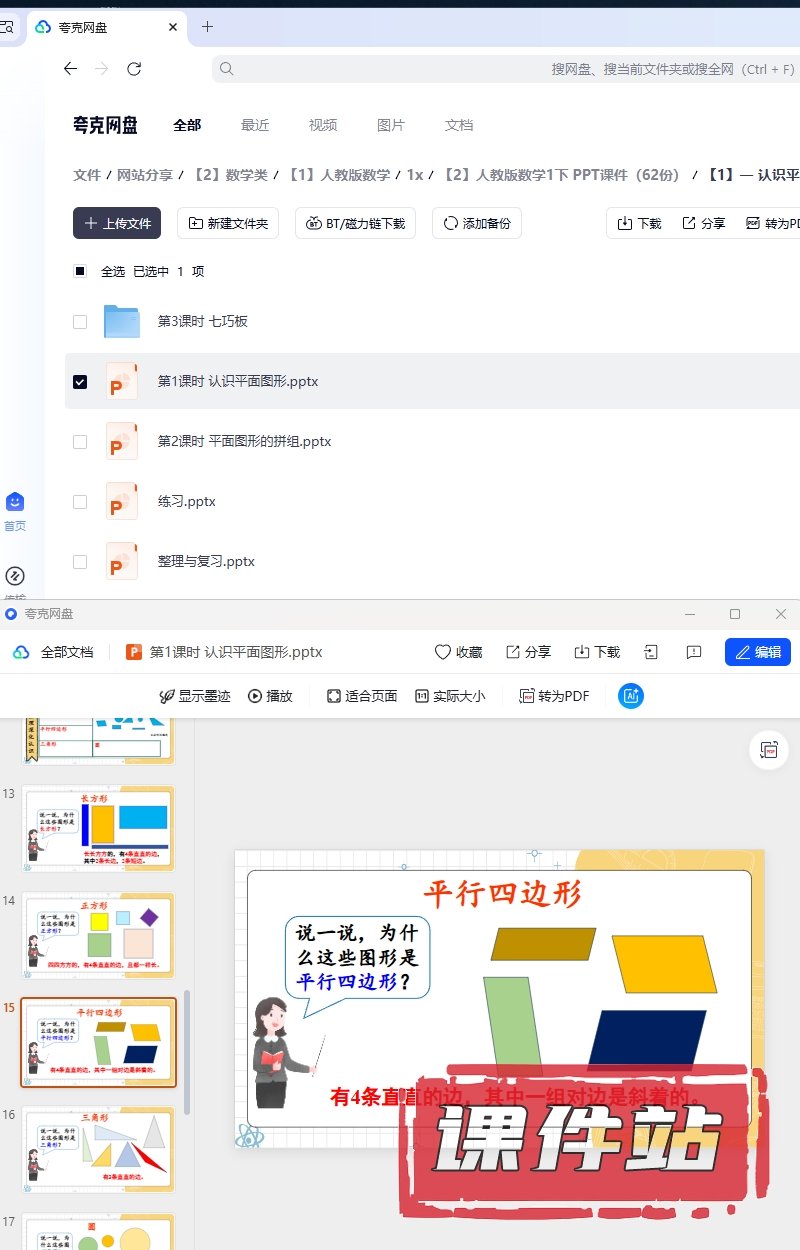Click the network disk search field

pyautogui.click(x=500, y=69)
